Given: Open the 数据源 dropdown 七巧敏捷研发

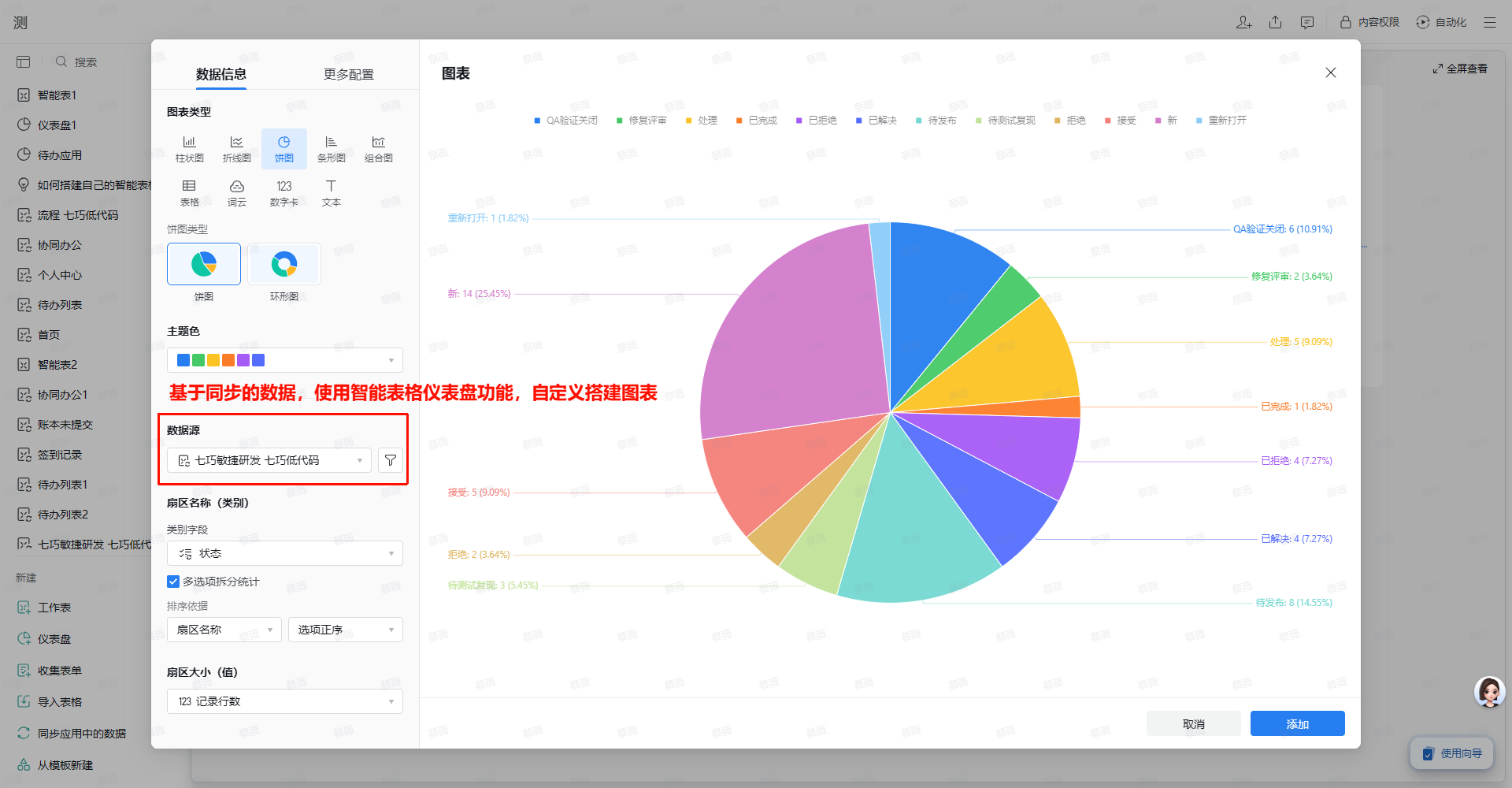Looking at the screenshot, I should tap(269, 460).
